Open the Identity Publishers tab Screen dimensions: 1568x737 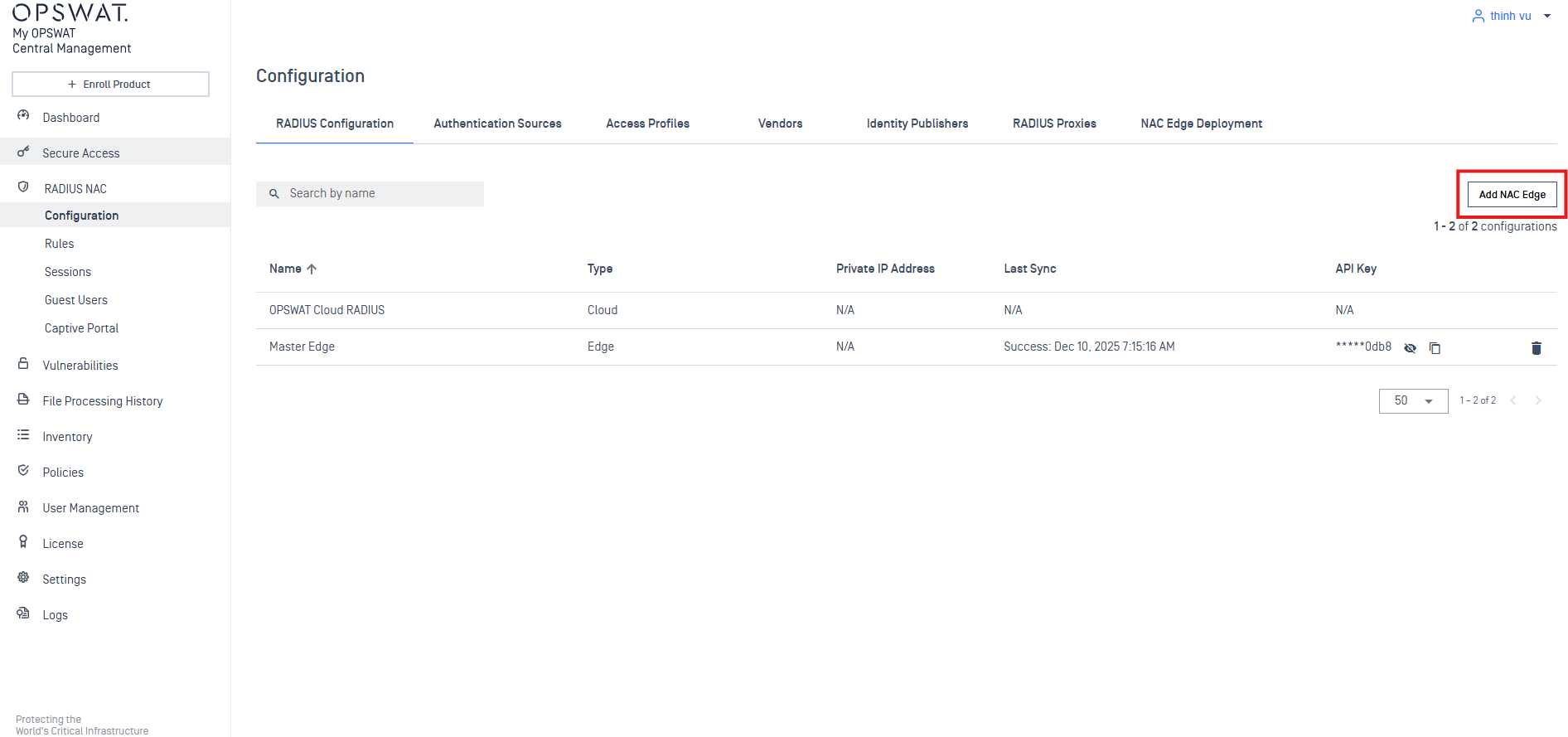coord(917,124)
